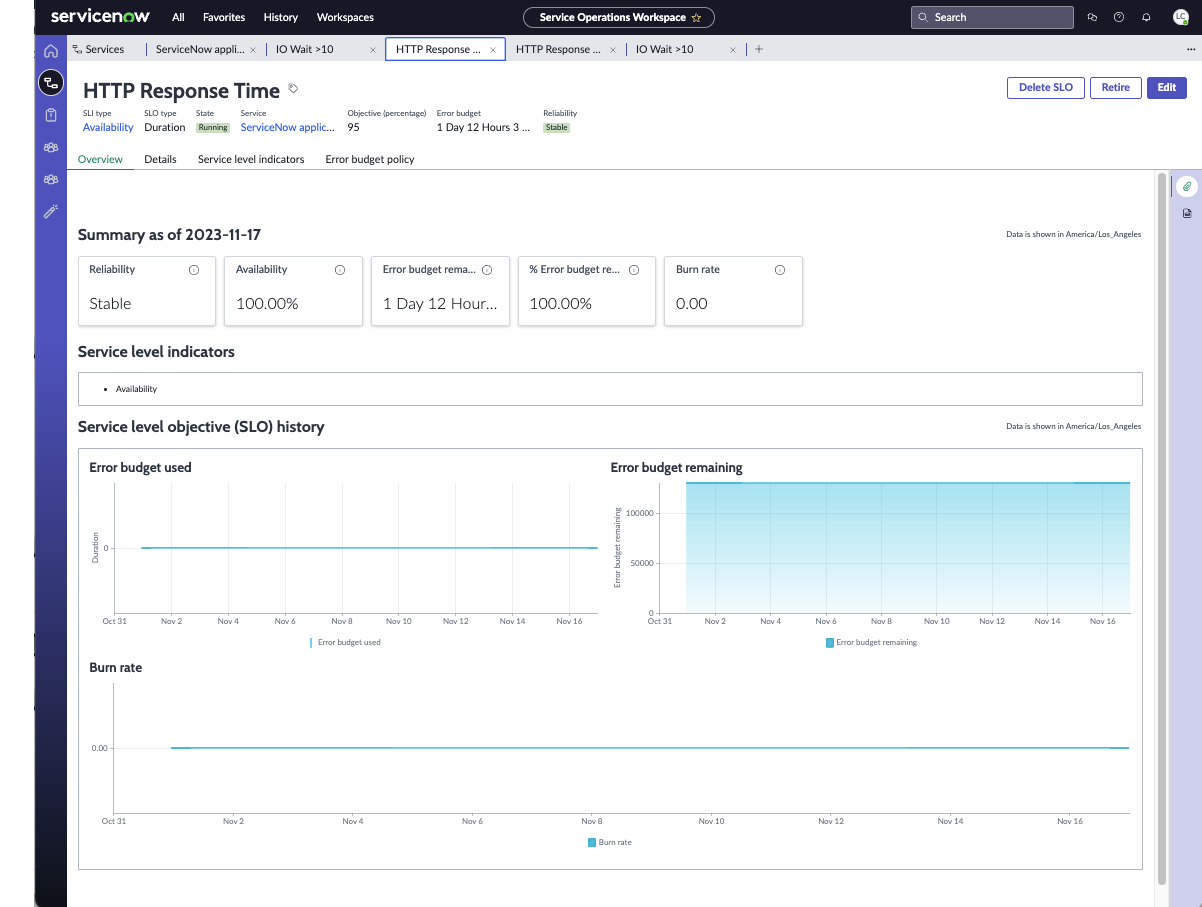Open the Availability SLI type link
Screen dimensions: 1202x907
[108, 127]
